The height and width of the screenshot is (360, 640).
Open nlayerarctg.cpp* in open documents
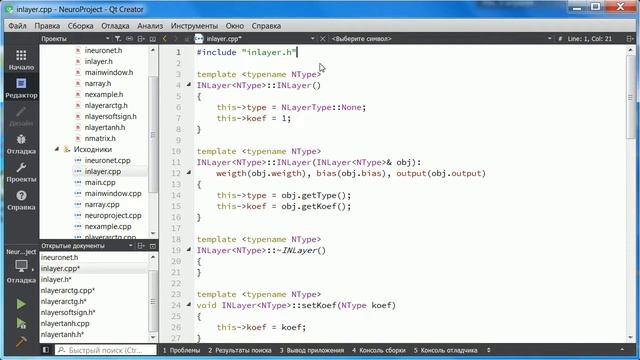coord(67,291)
